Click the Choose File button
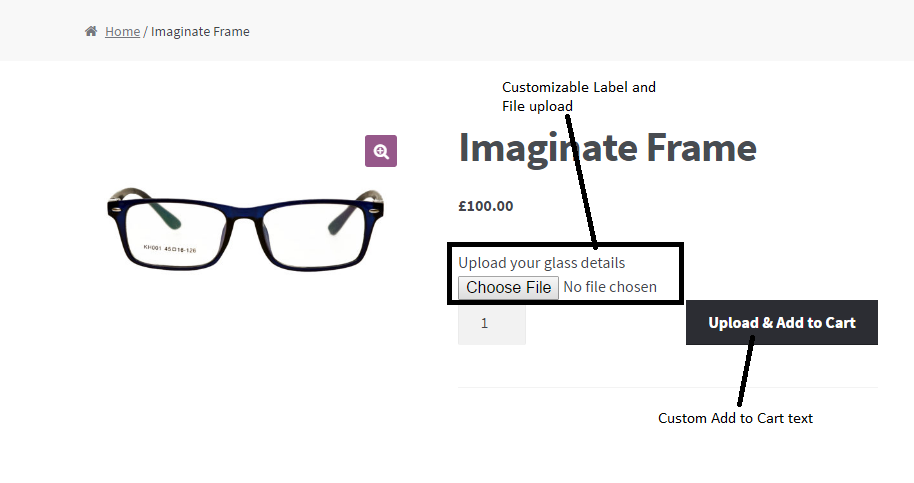This screenshot has width=914, height=483. [x=508, y=287]
